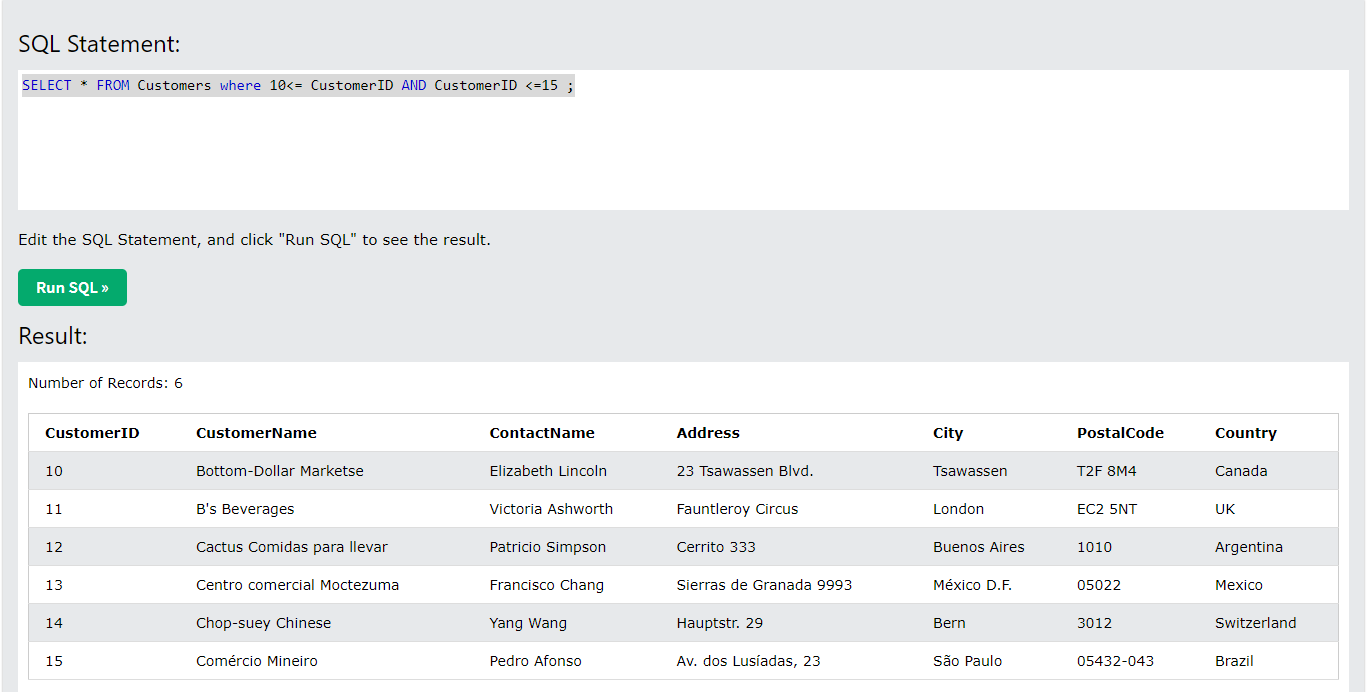Image resolution: width=1371 pixels, height=692 pixels.
Task: Click the country Brazil cell
Action: coord(1234,661)
